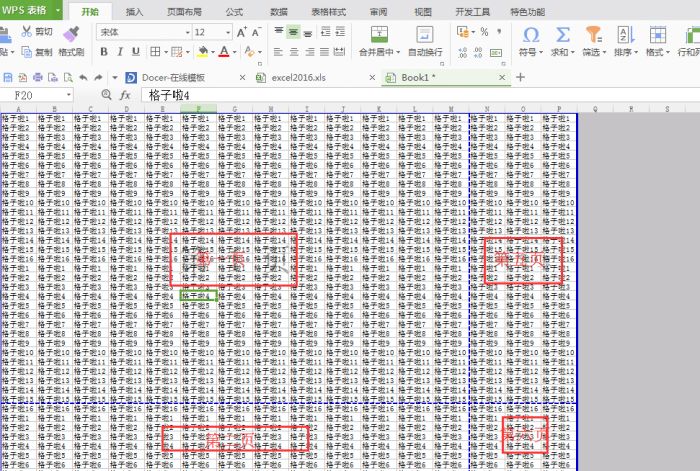The width and height of the screenshot is (700, 471).
Task: Open the borders dropdown arrow
Action: point(166,53)
